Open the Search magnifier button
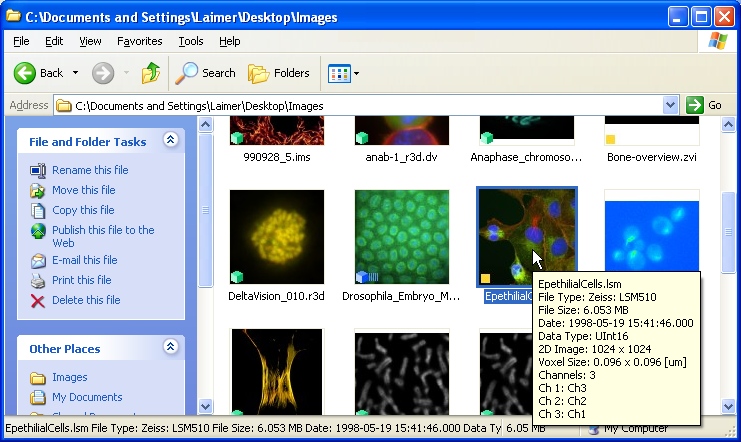The width and height of the screenshot is (741, 442). click(205, 73)
